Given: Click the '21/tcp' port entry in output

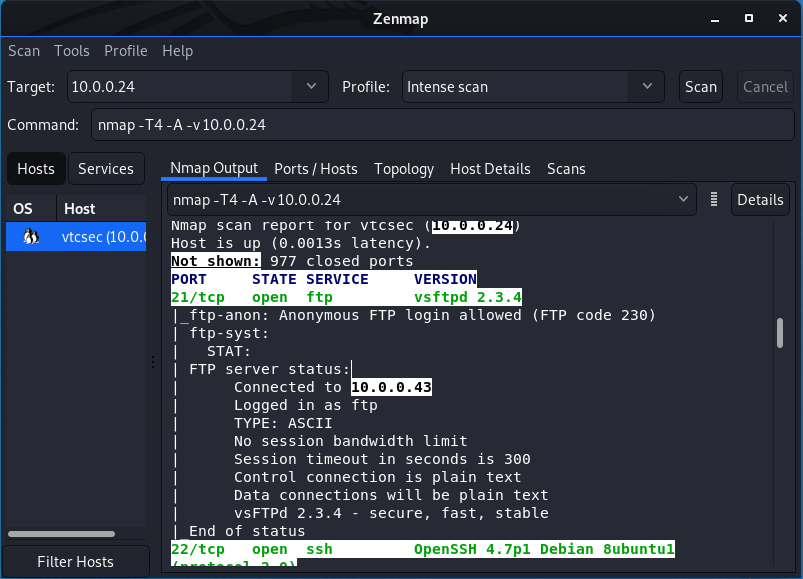Looking at the screenshot, I should tap(198, 297).
